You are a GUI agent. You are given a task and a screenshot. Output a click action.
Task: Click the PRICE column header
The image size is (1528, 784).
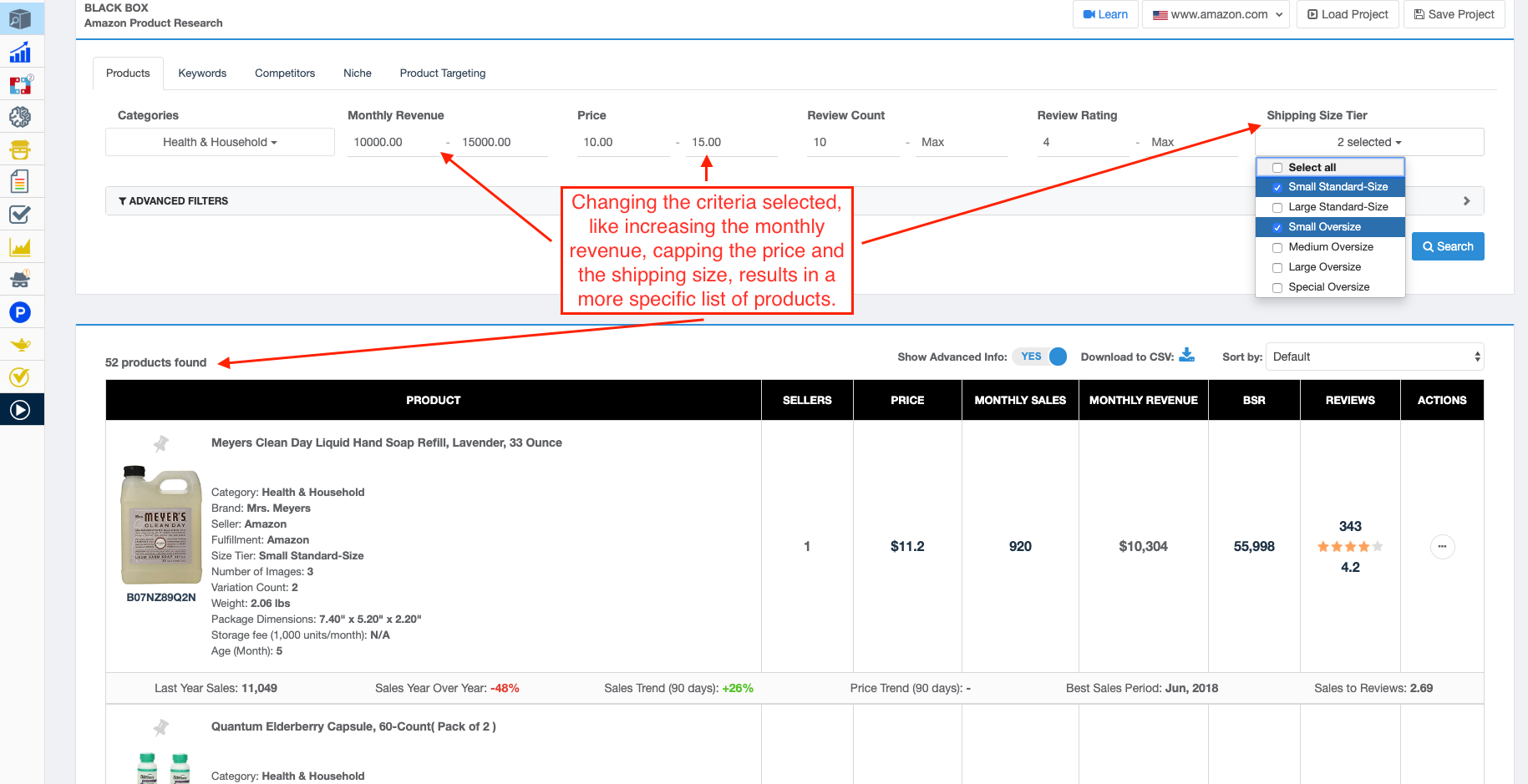tap(907, 400)
